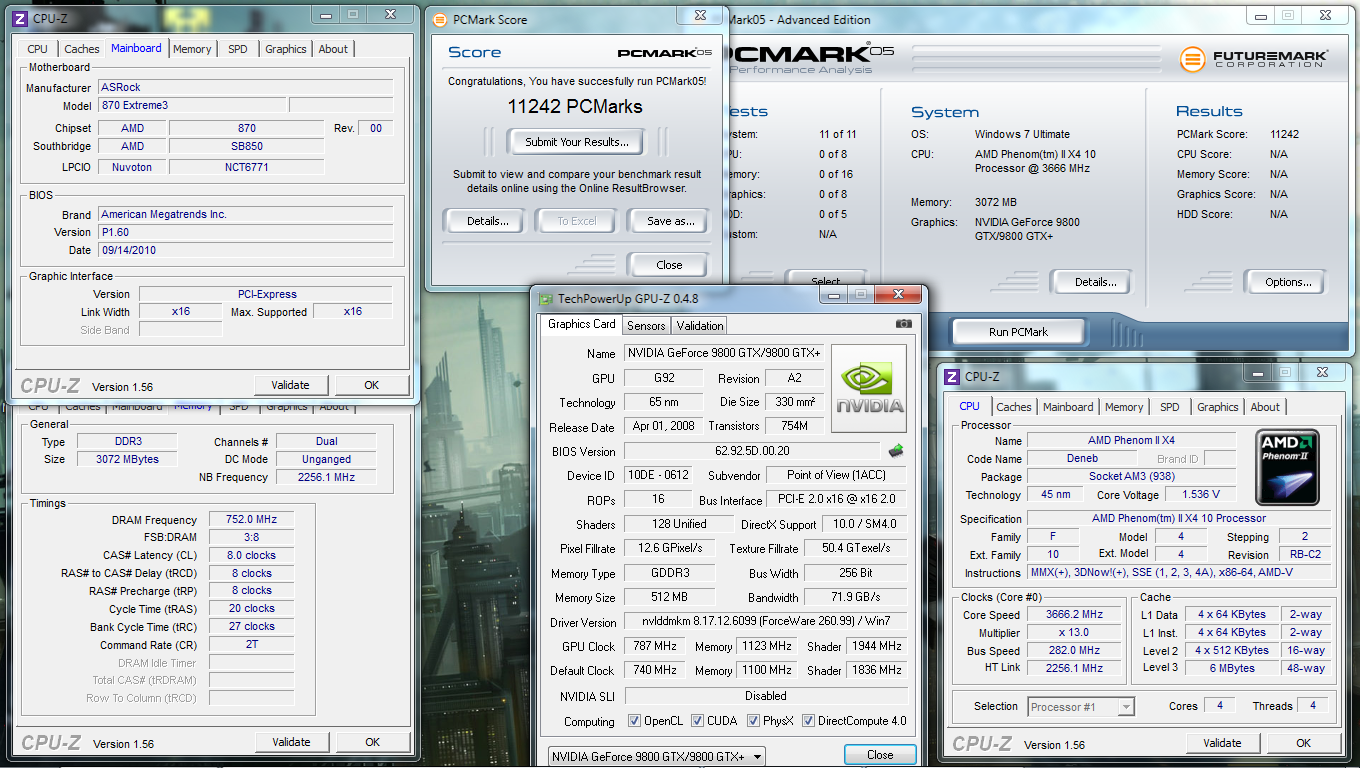1360x768 pixels.
Task: Open the About tab in CPU-Z Mainboard window
Action: 334,49
